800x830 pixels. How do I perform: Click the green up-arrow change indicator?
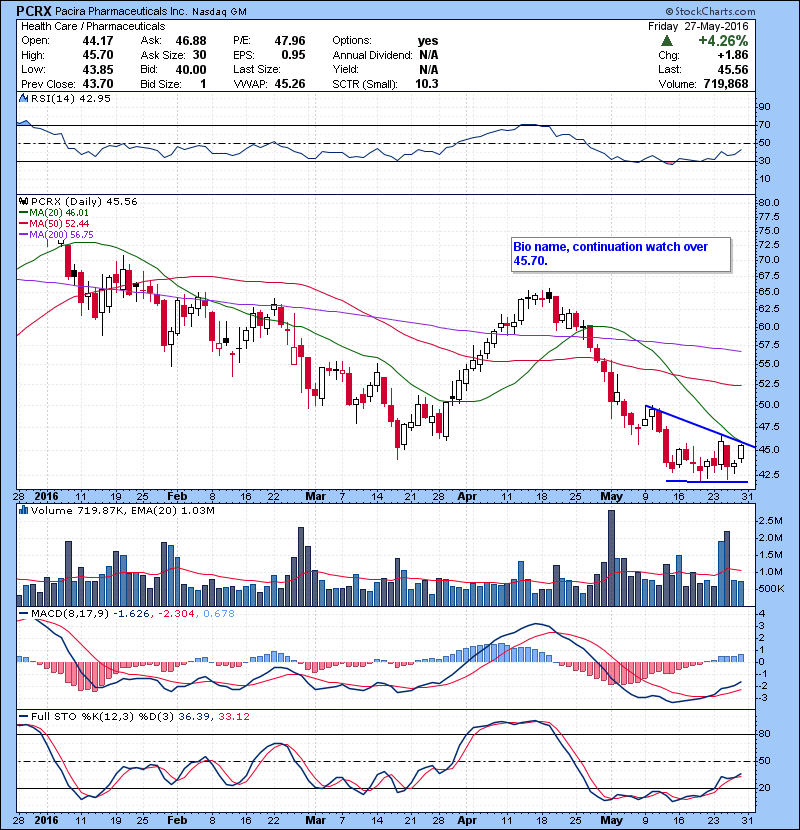(x=667, y=41)
